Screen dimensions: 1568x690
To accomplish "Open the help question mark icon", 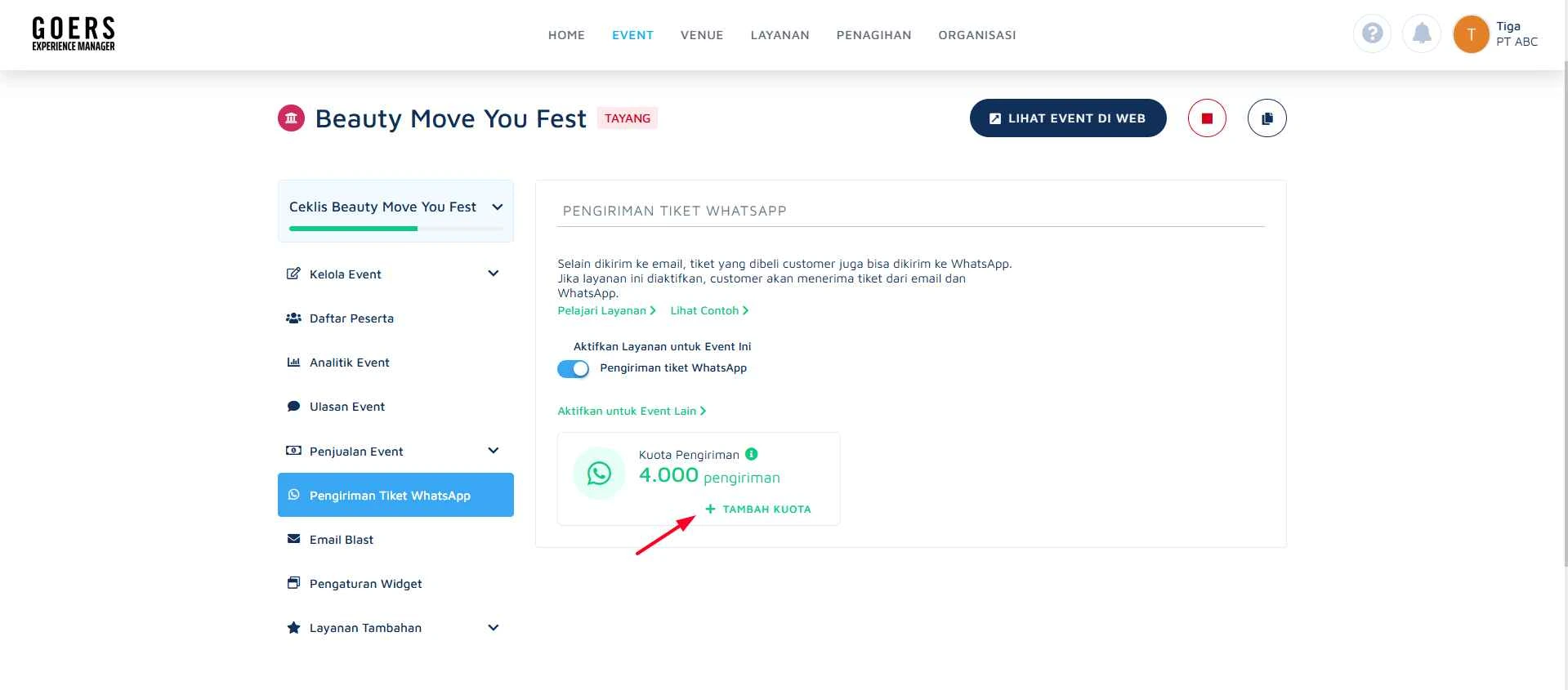I will point(1373,33).
